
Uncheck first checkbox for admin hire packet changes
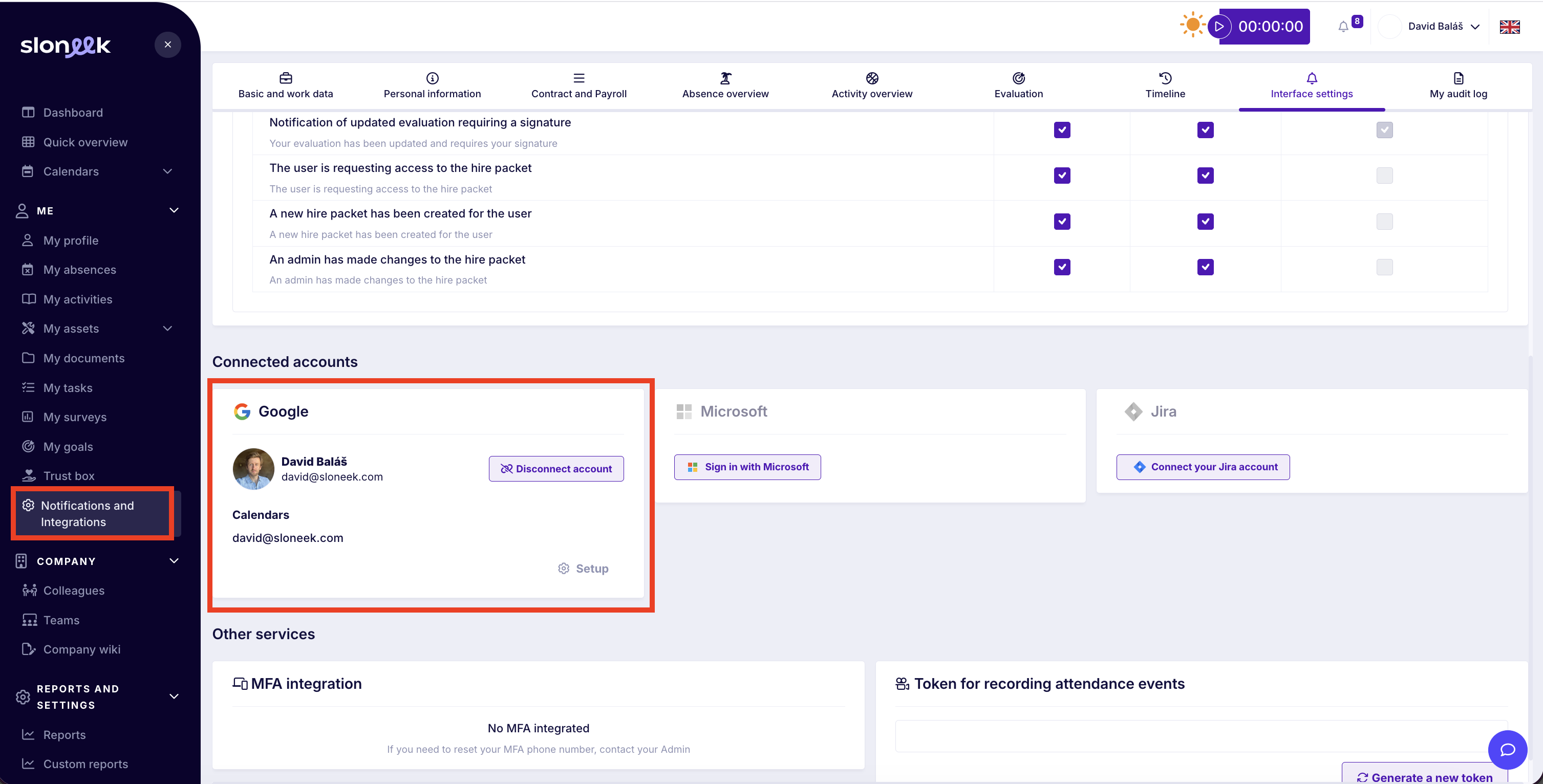pyautogui.click(x=1062, y=267)
